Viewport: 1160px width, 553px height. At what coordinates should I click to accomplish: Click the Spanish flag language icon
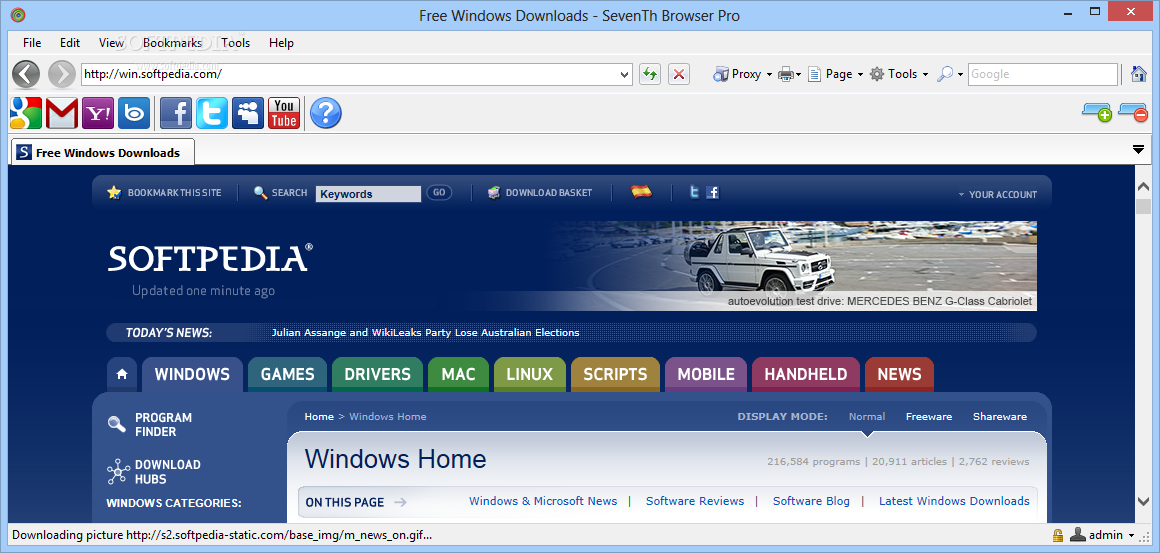click(641, 192)
